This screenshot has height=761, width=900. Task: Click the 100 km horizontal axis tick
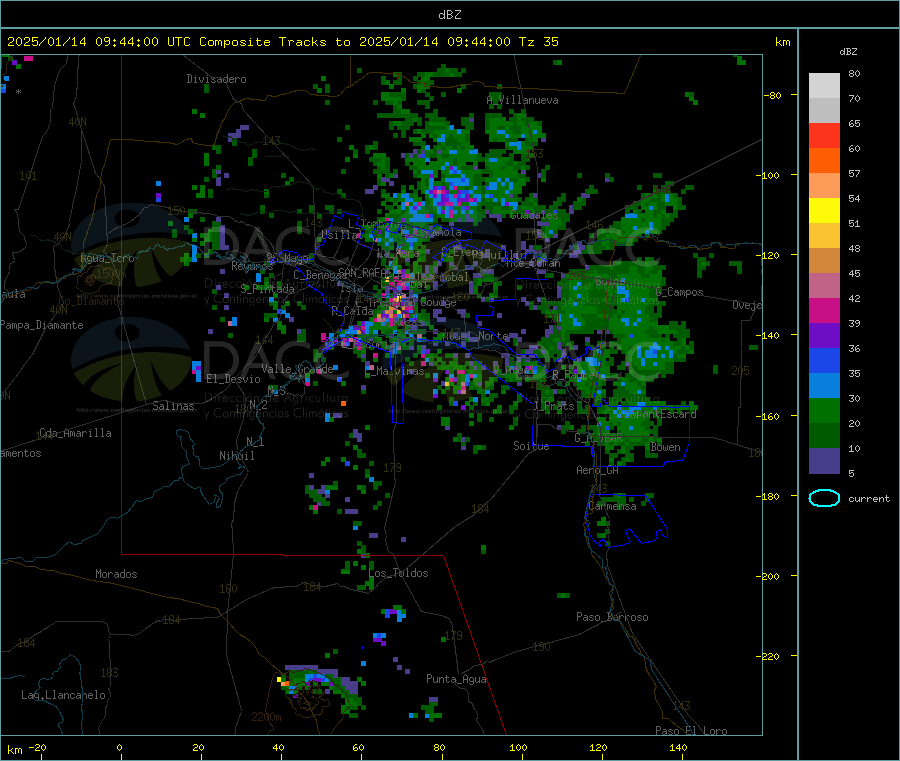[x=518, y=747]
